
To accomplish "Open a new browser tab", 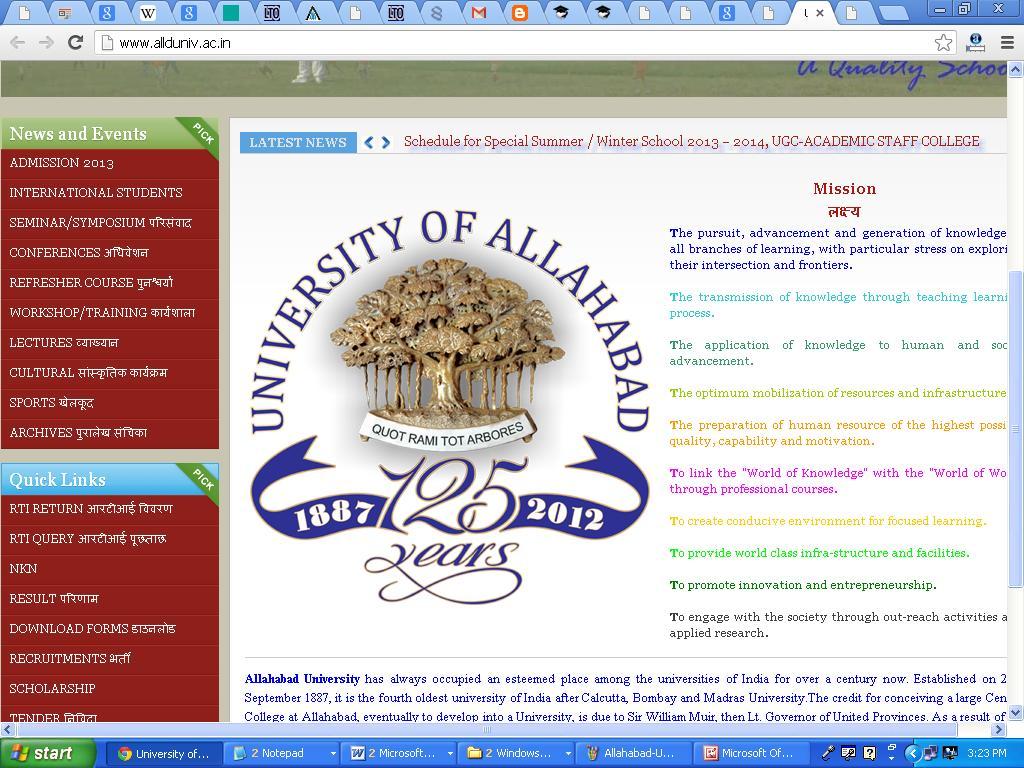I will (x=894, y=12).
